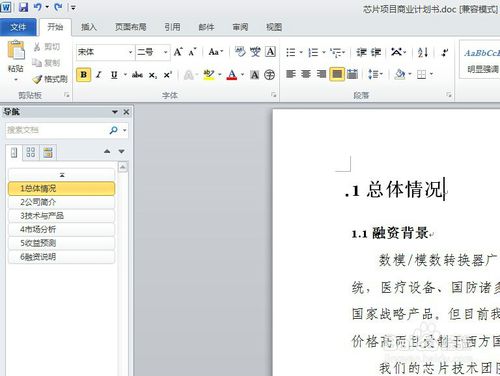Click the Asian Layout icon
The width and height of the screenshot is (500, 376).
tap(397, 52)
